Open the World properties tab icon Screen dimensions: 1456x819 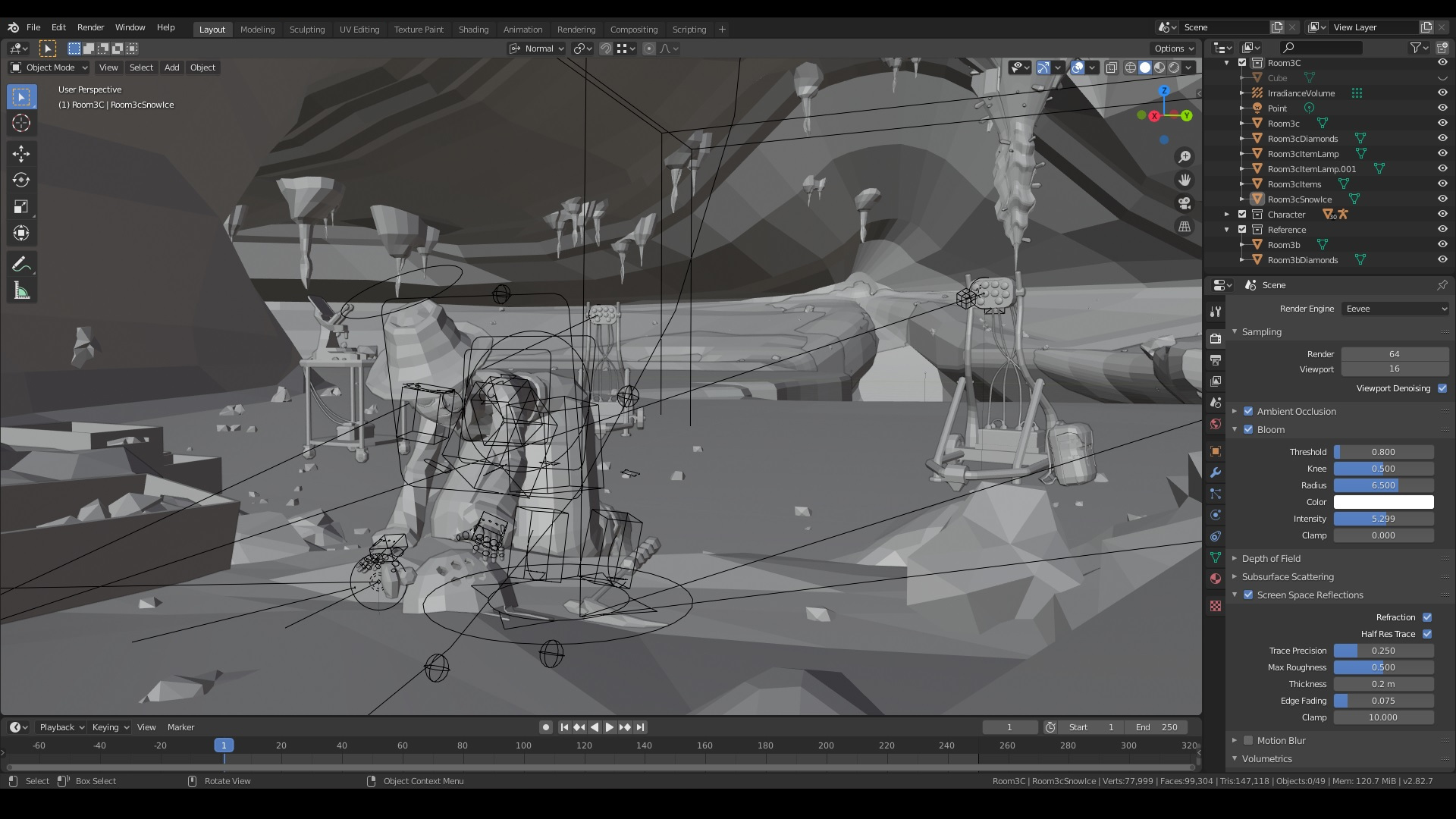point(1216,424)
